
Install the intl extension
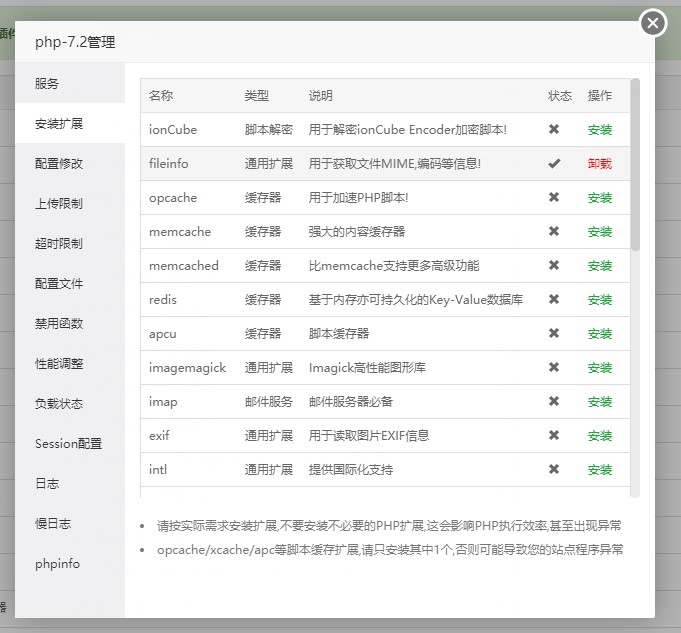coord(600,470)
